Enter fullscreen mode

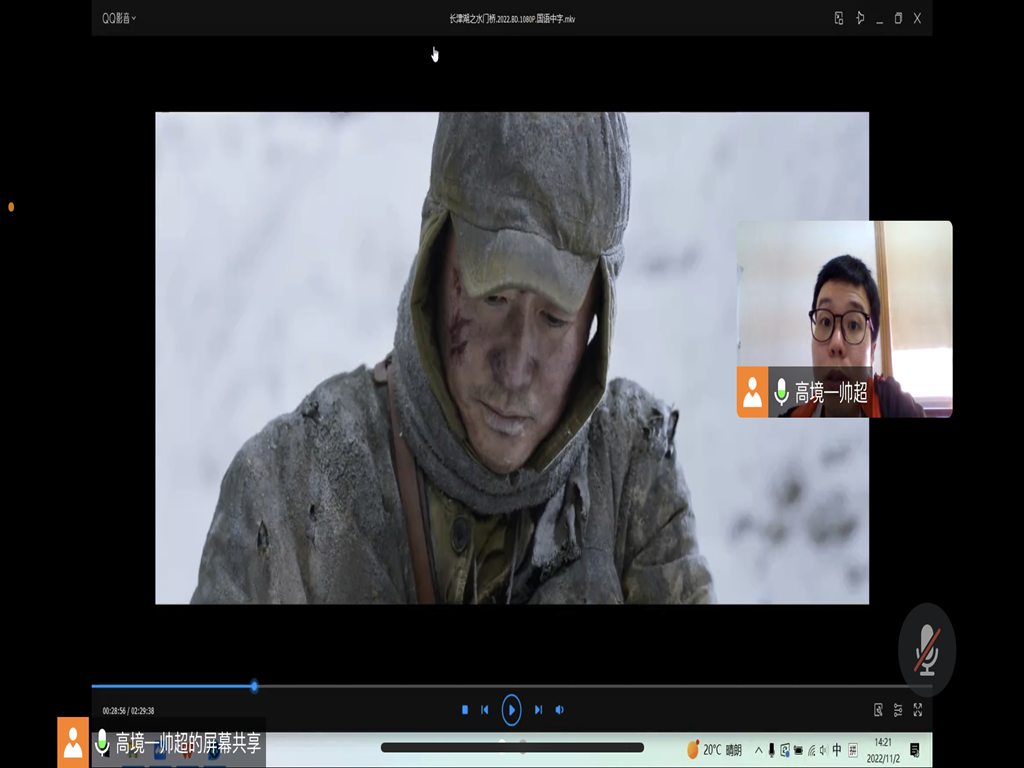pyautogui.click(x=917, y=710)
